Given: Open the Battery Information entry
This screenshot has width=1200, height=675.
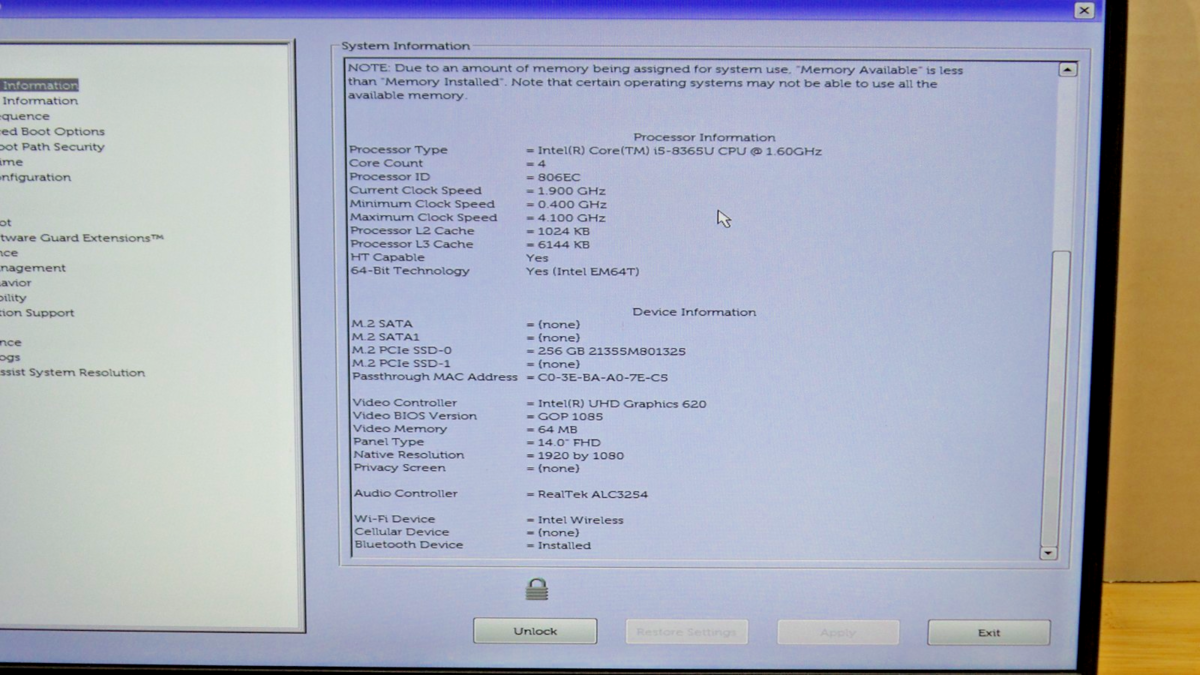Looking at the screenshot, I should pos(38,101).
